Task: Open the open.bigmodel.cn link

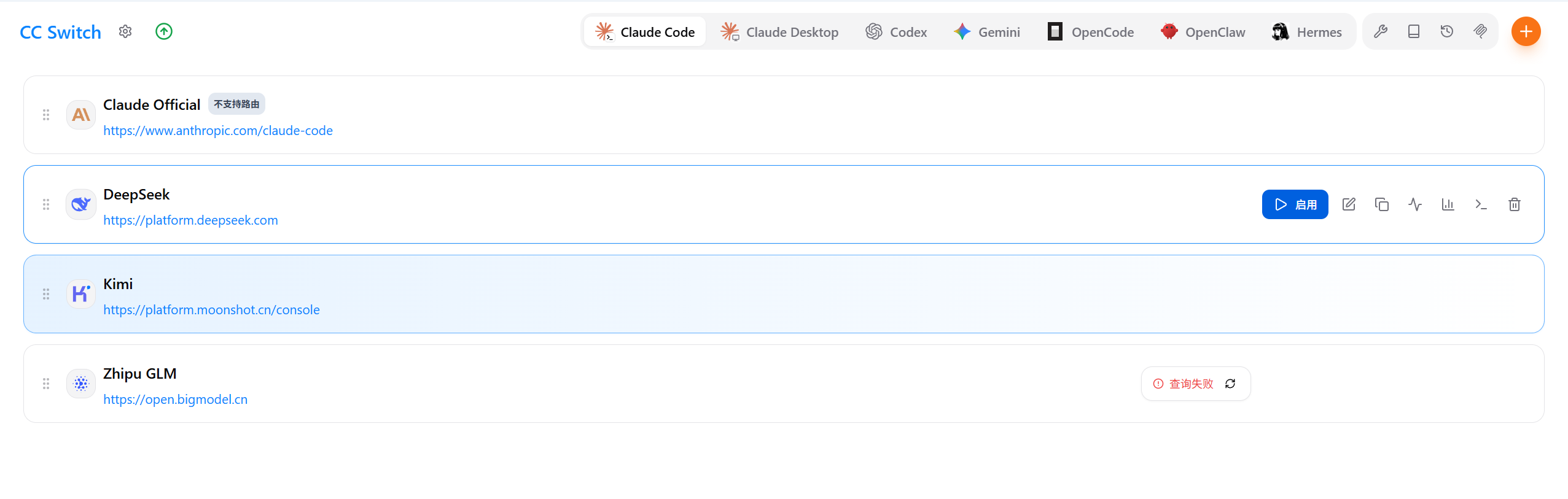Action: [175, 400]
